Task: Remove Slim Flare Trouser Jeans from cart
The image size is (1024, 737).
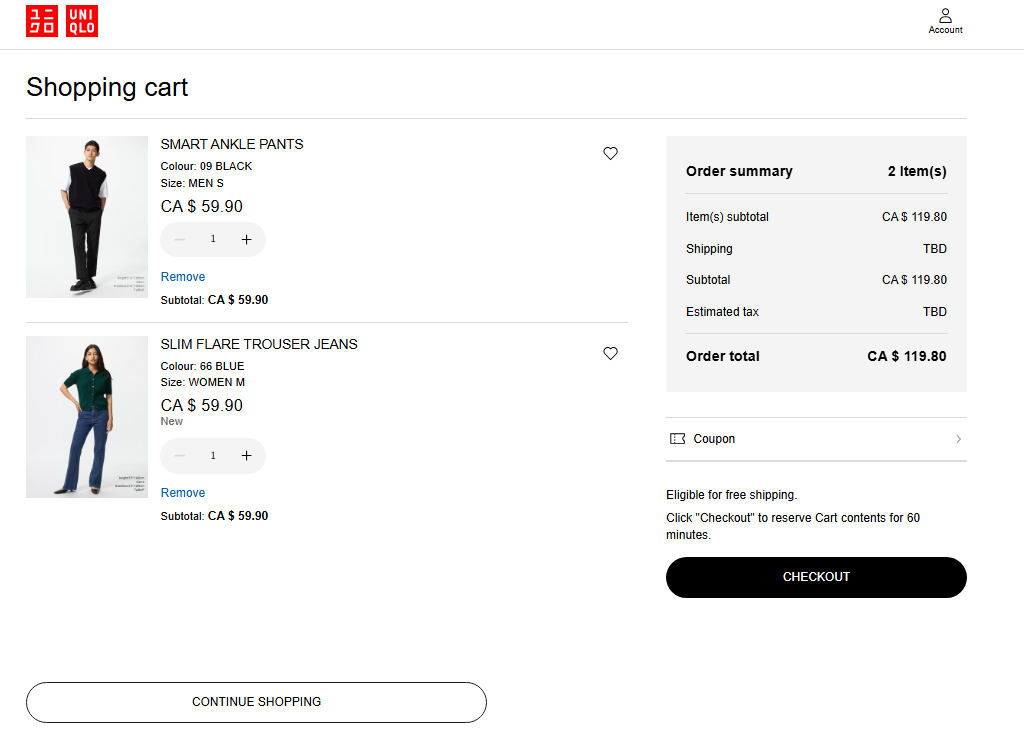Action: coord(183,493)
